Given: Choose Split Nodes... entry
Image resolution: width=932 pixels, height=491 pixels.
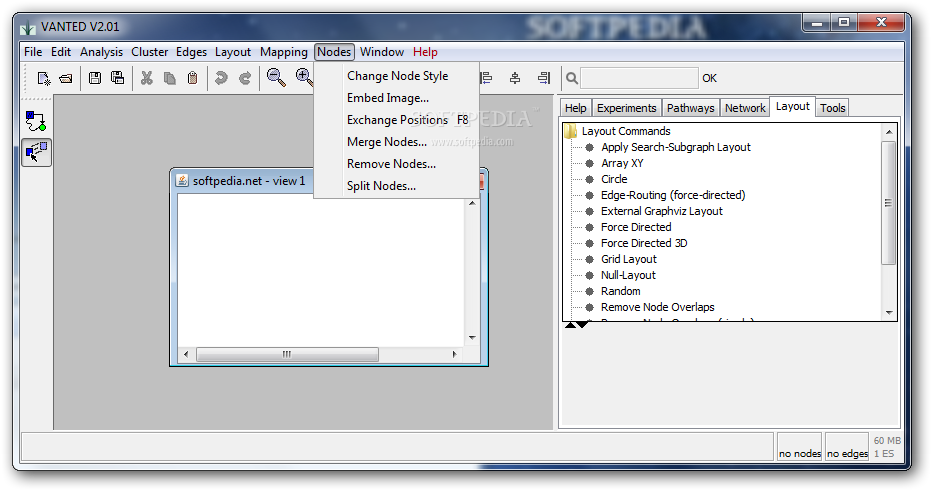Looking at the screenshot, I should [x=396, y=186].
